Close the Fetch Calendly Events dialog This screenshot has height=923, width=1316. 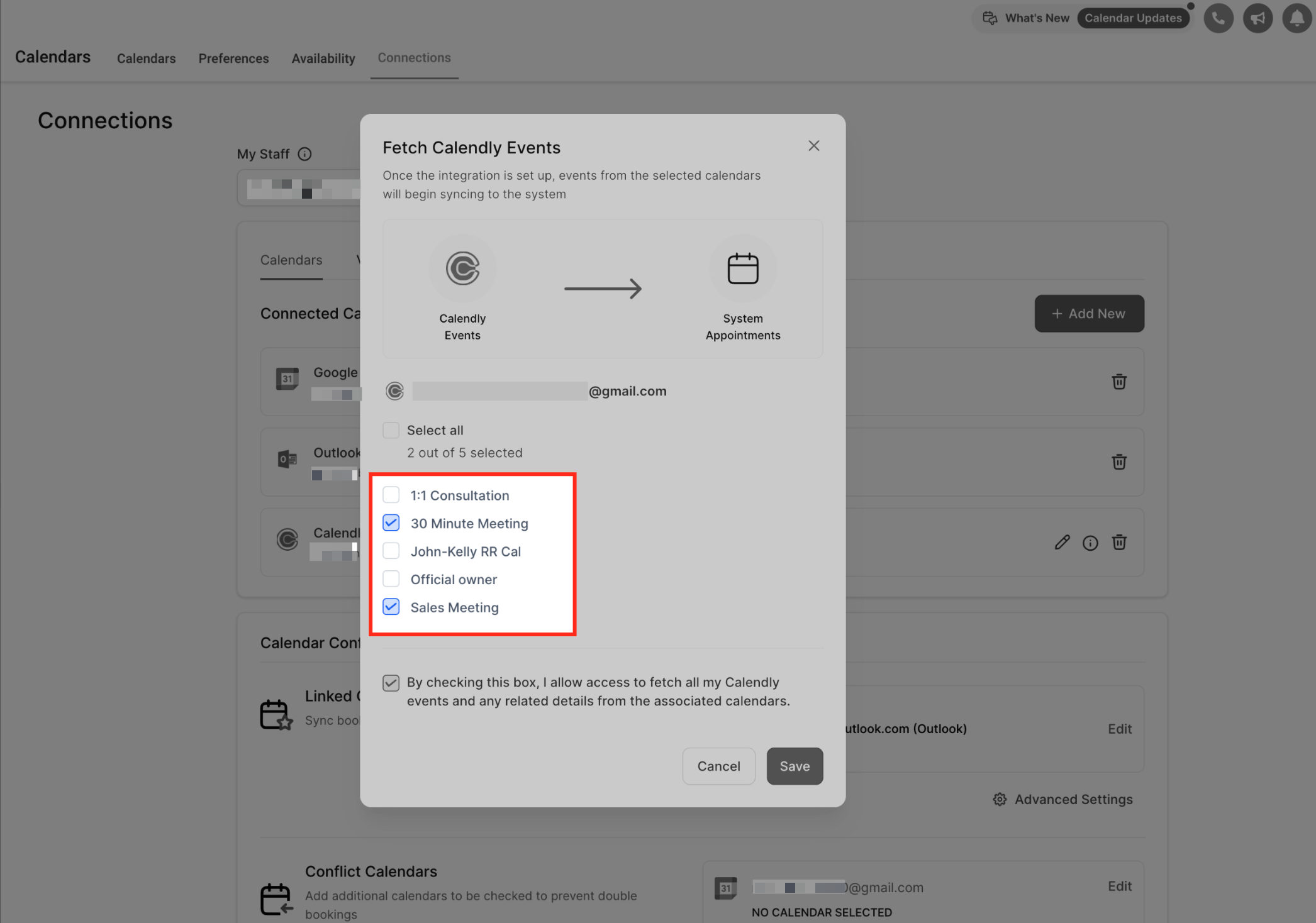[x=813, y=146]
